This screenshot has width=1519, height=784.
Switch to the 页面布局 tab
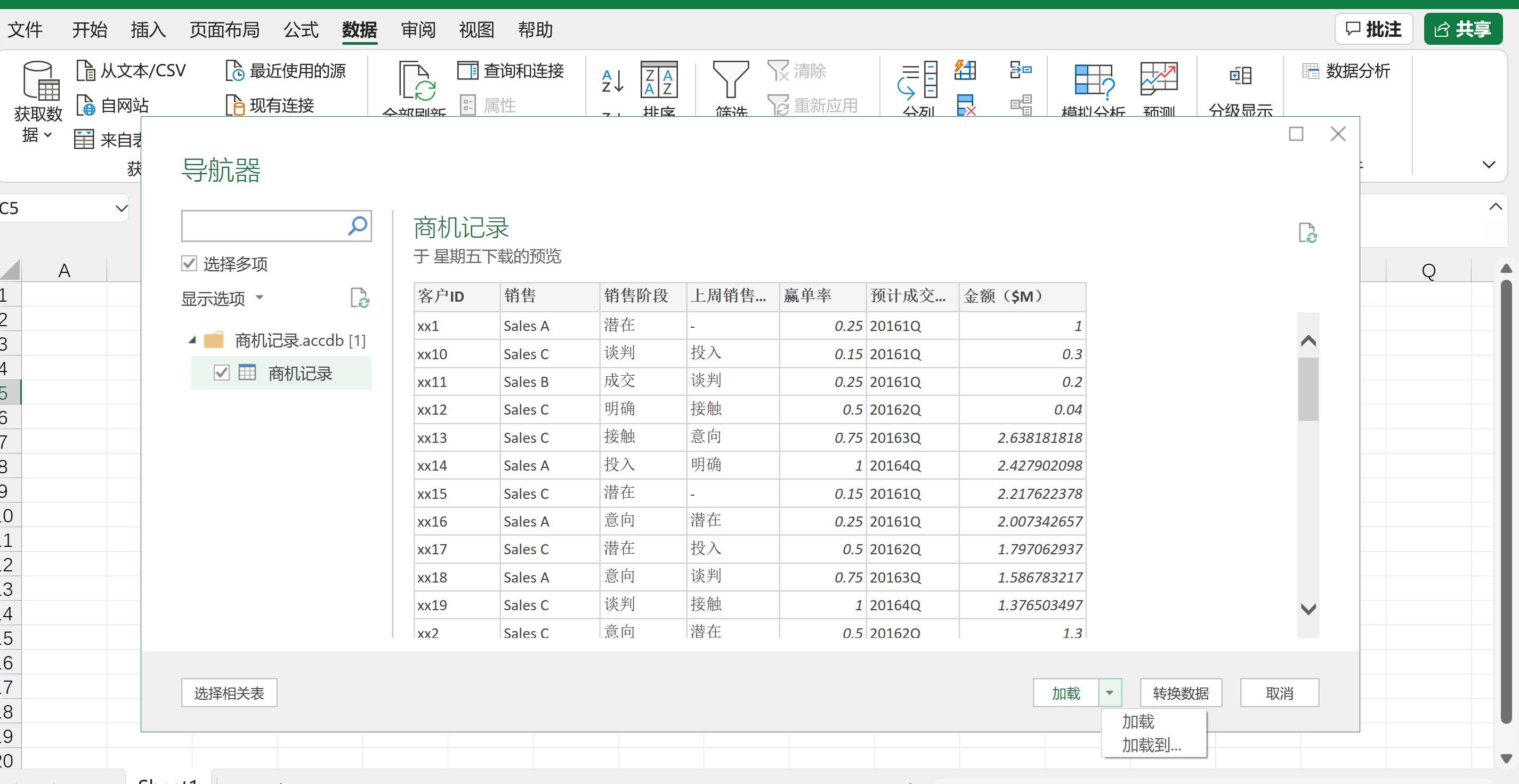(x=225, y=29)
